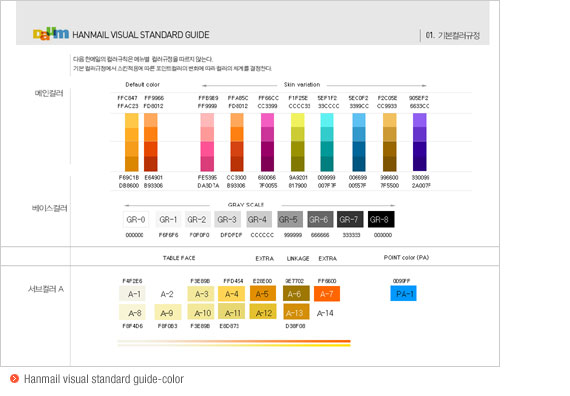Pick the GR-5 gray swatch
The image size is (570, 396).
point(290,219)
